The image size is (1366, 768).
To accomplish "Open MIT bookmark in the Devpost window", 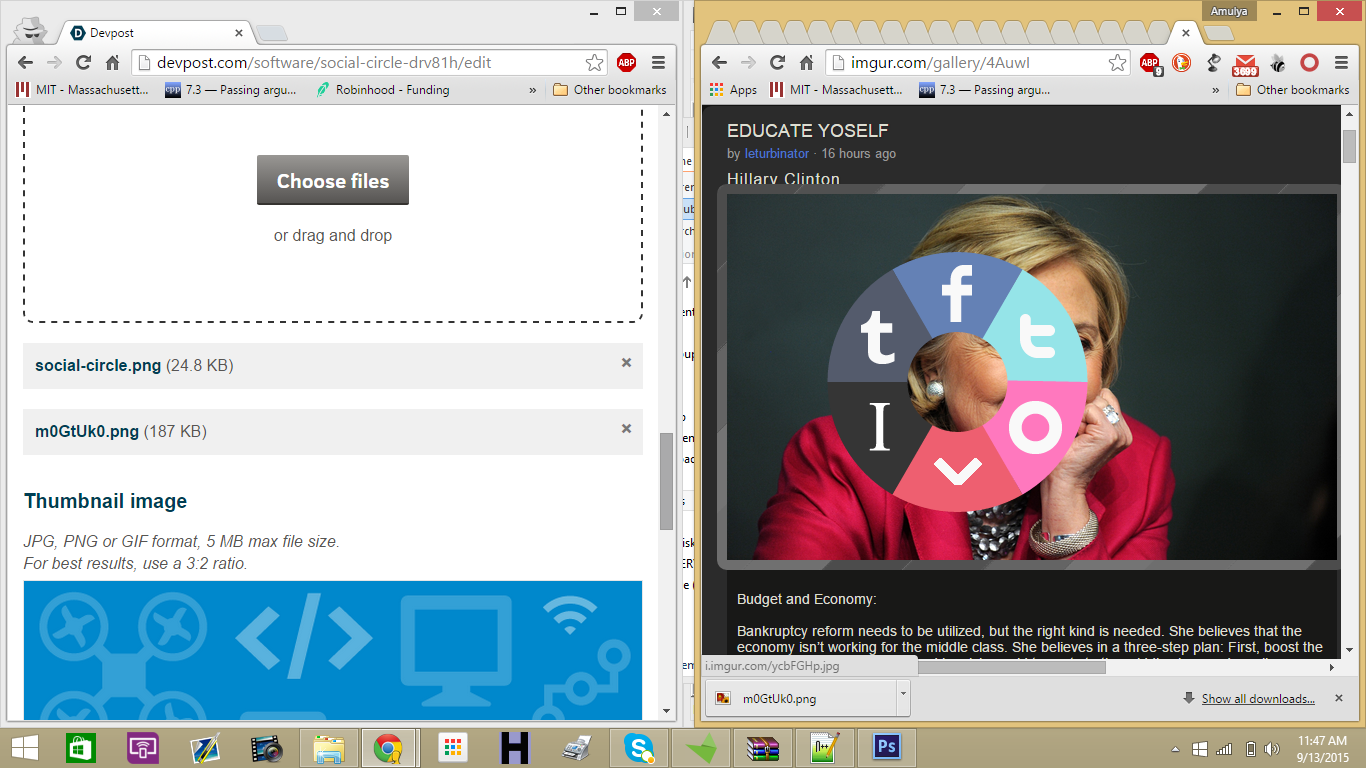I will 83,90.
